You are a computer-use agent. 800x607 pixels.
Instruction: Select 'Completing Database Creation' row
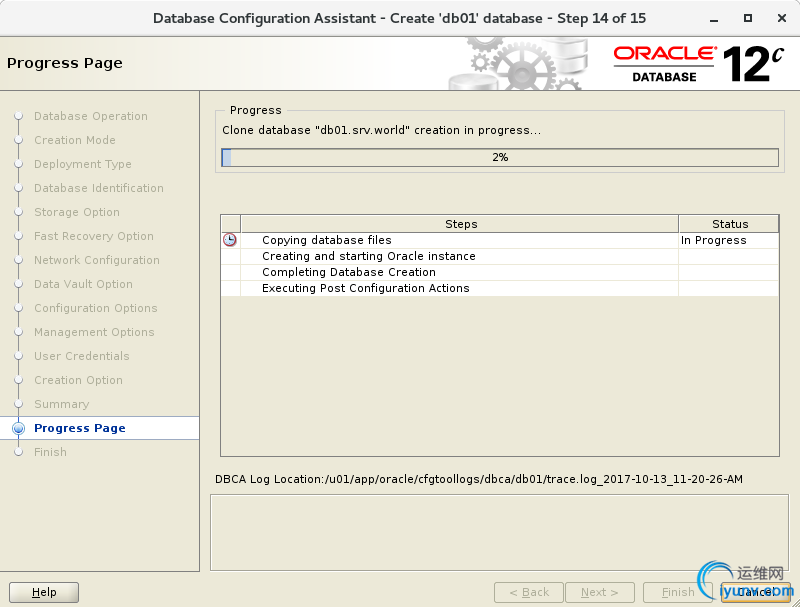point(500,272)
